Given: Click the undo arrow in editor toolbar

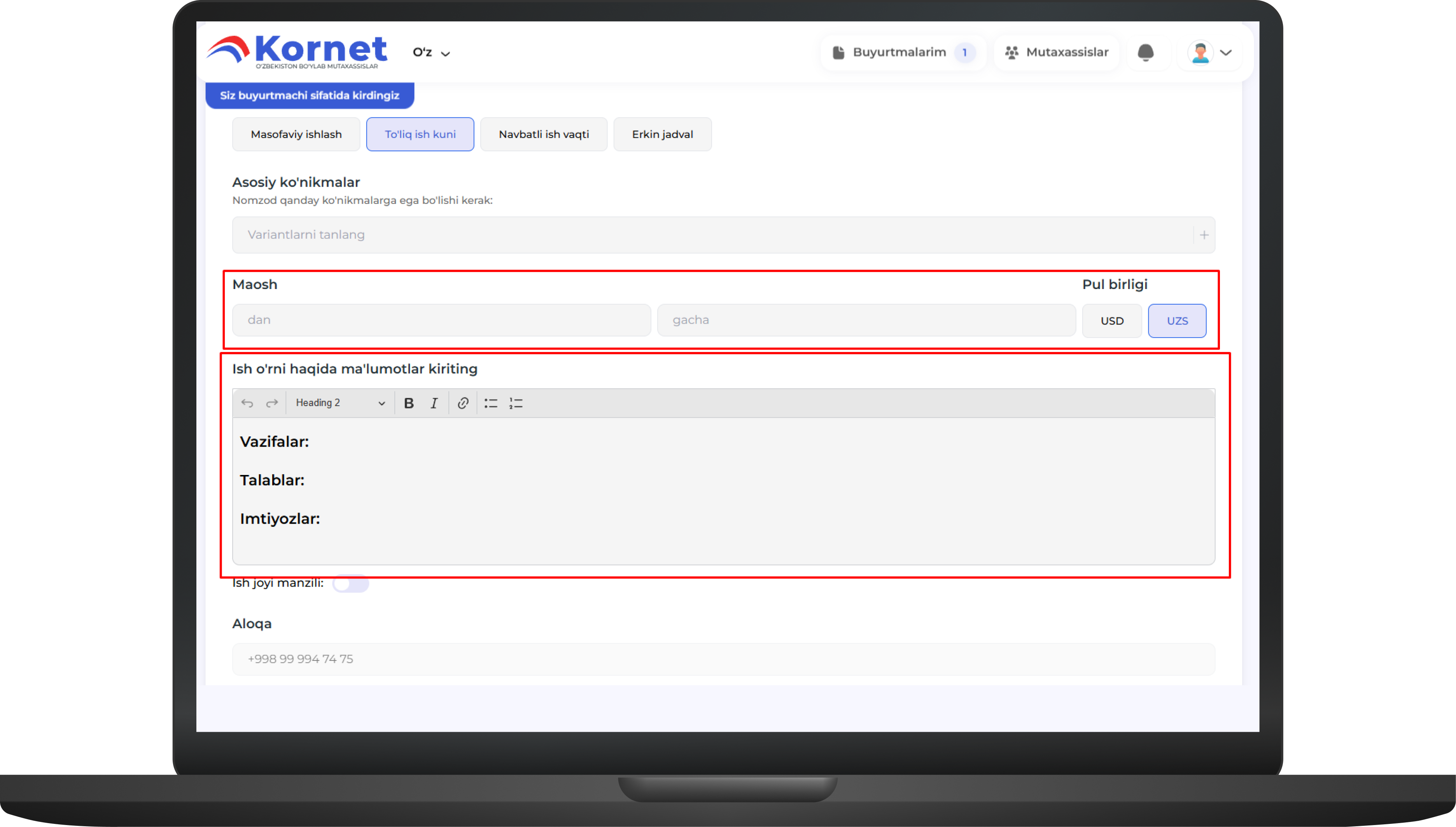Looking at the screenshot, I should [x=247, y=403].
